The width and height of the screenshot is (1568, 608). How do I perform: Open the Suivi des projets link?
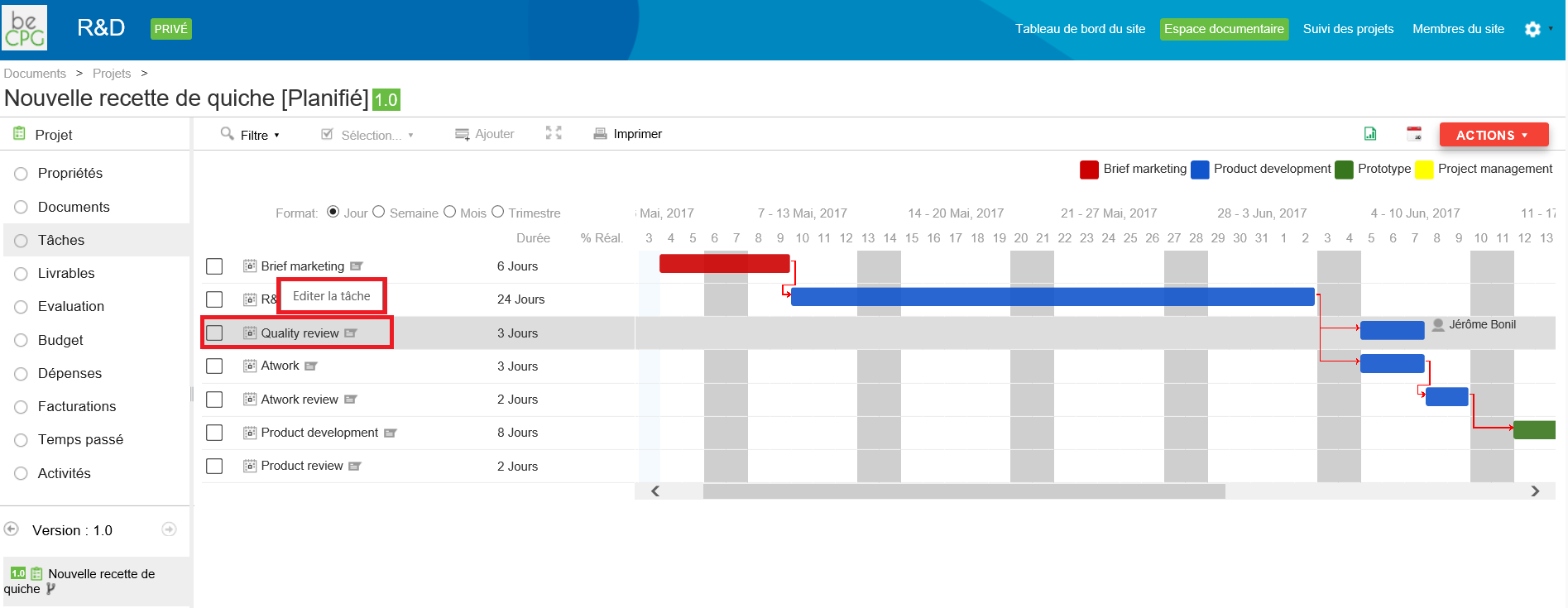coord(1348,29)
